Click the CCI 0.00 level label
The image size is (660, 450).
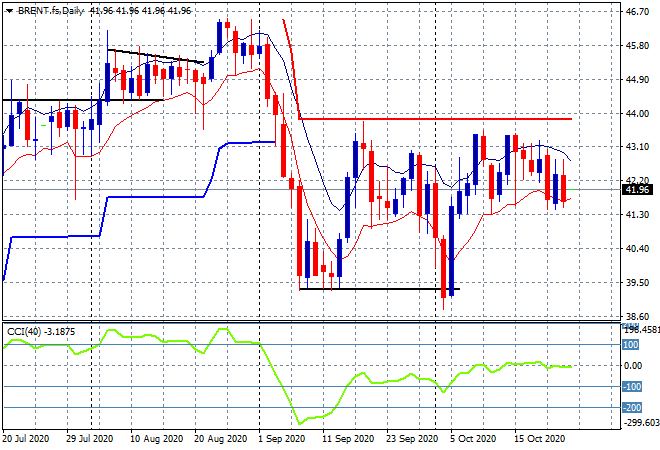(x=633, y=366)
